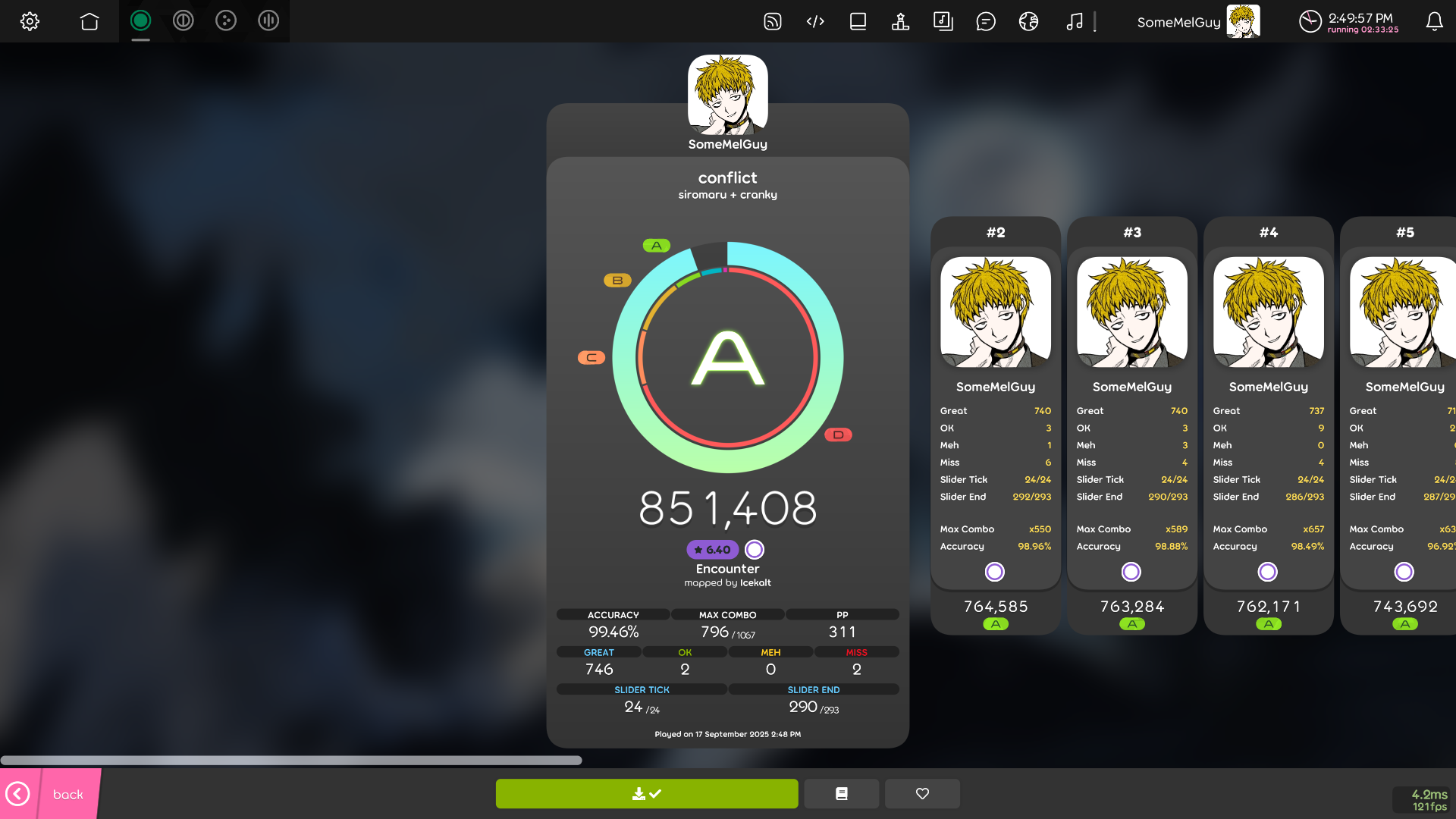Image resolution: width=1456 pixels, height=819 pixels.
Task: Switch to taiko ruleset icon
Action: pos(183,21)
